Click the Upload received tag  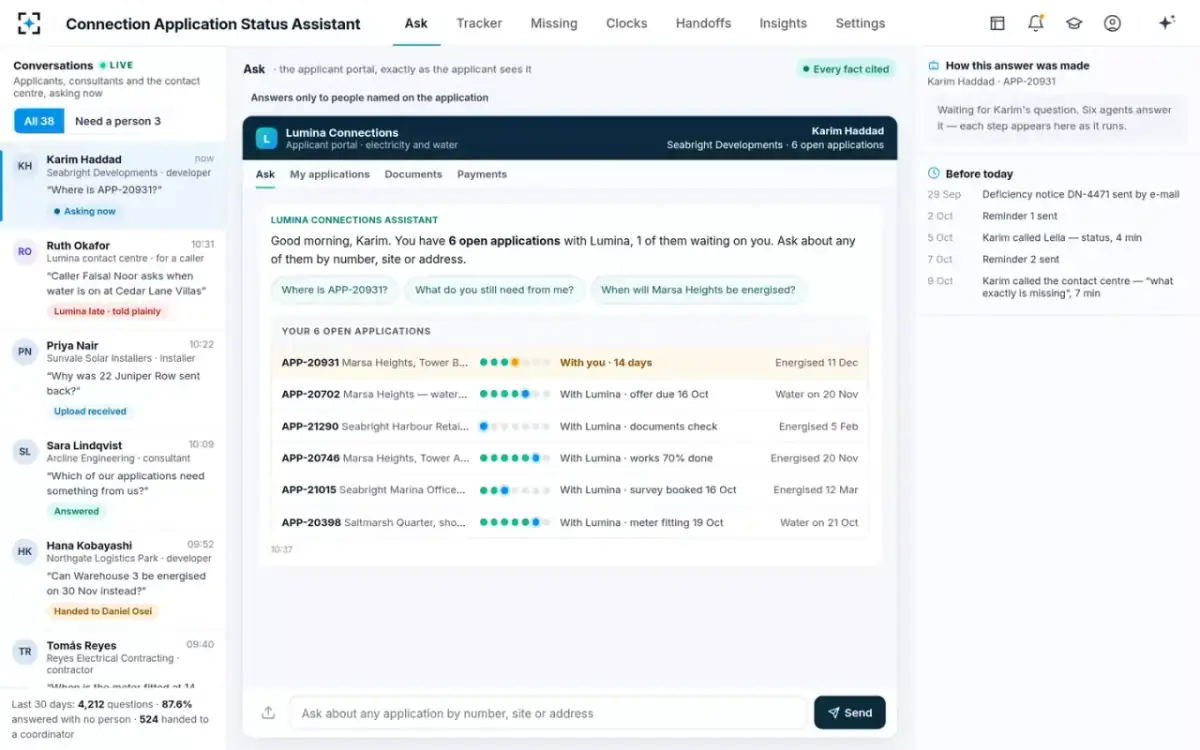coord(90,411)
